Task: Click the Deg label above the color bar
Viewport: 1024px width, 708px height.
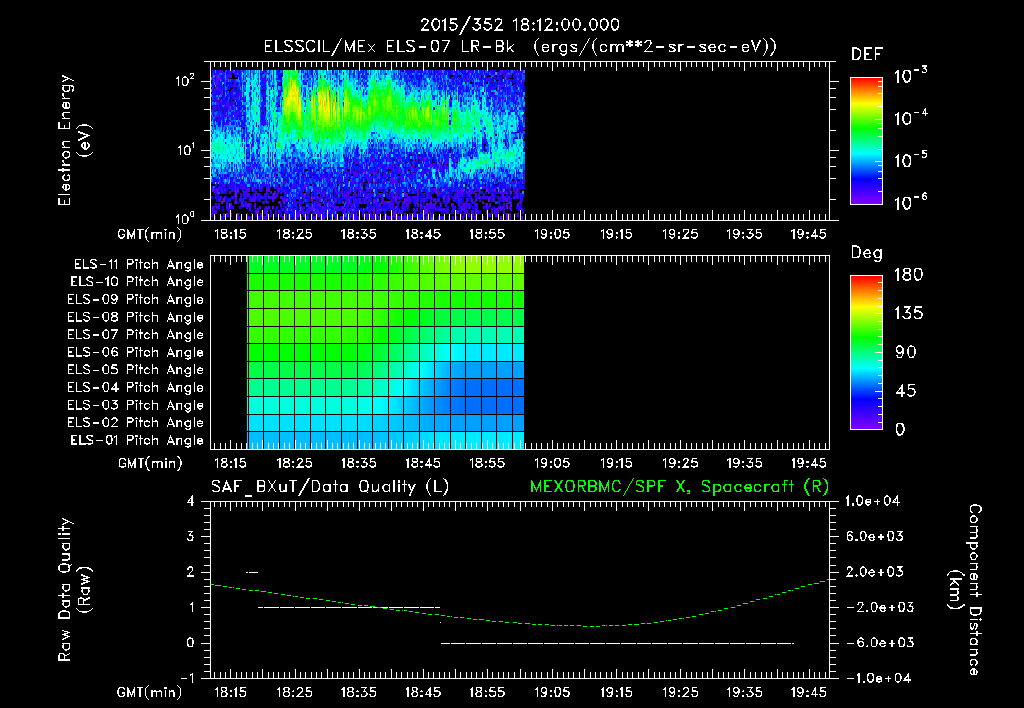Action: (x=867, y=253)
